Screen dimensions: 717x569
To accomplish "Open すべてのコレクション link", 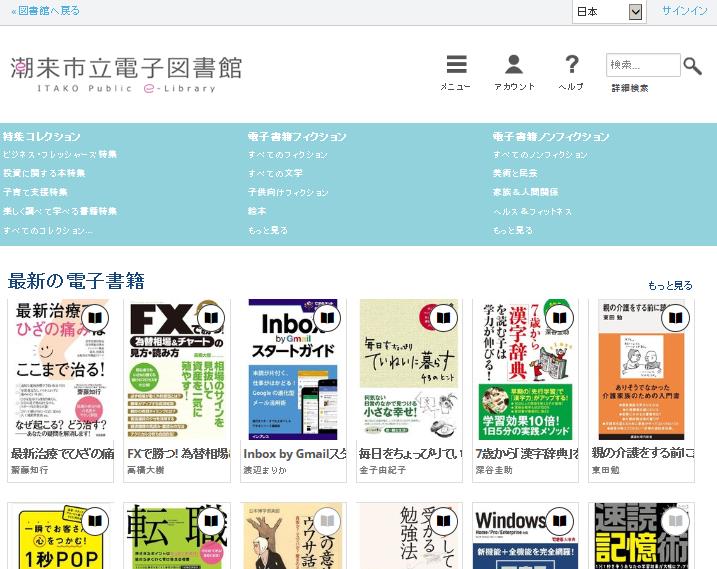I will 48,231.
